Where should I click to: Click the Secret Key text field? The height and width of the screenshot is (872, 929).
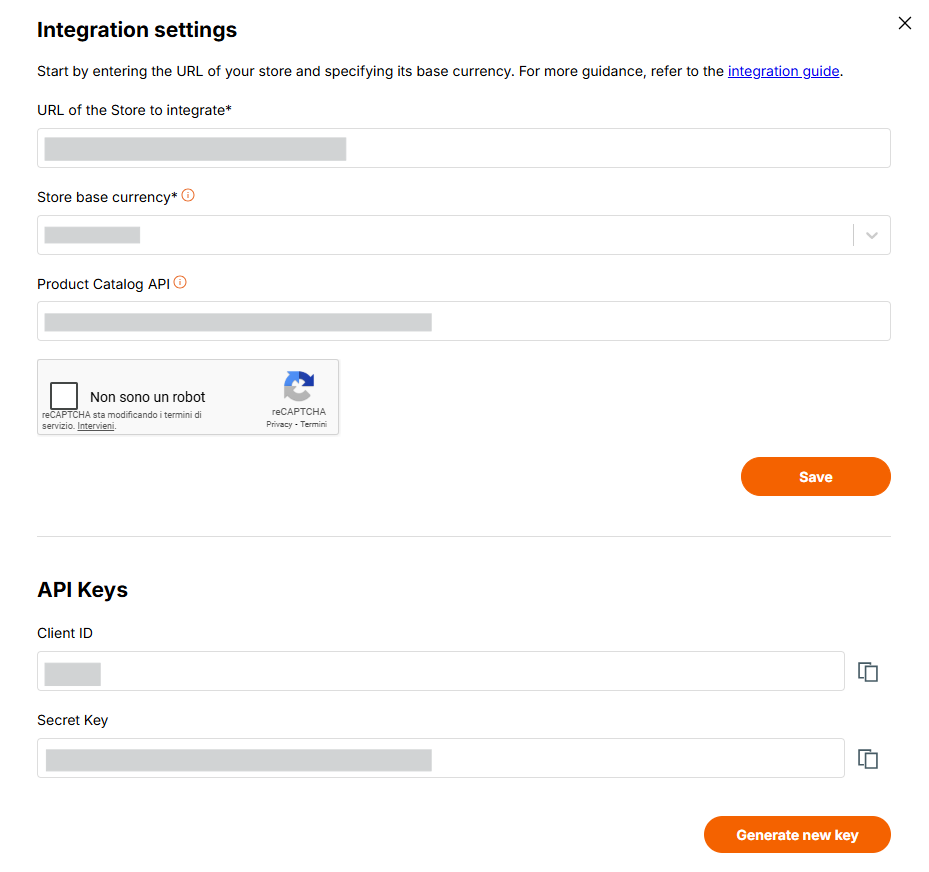coord(440,758)
